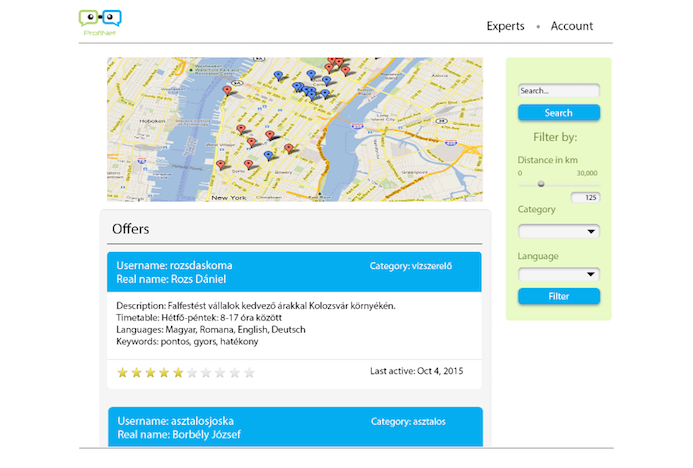
Task: Click into the Search text field
Action: pyautogui.click(x=558, y=91)
